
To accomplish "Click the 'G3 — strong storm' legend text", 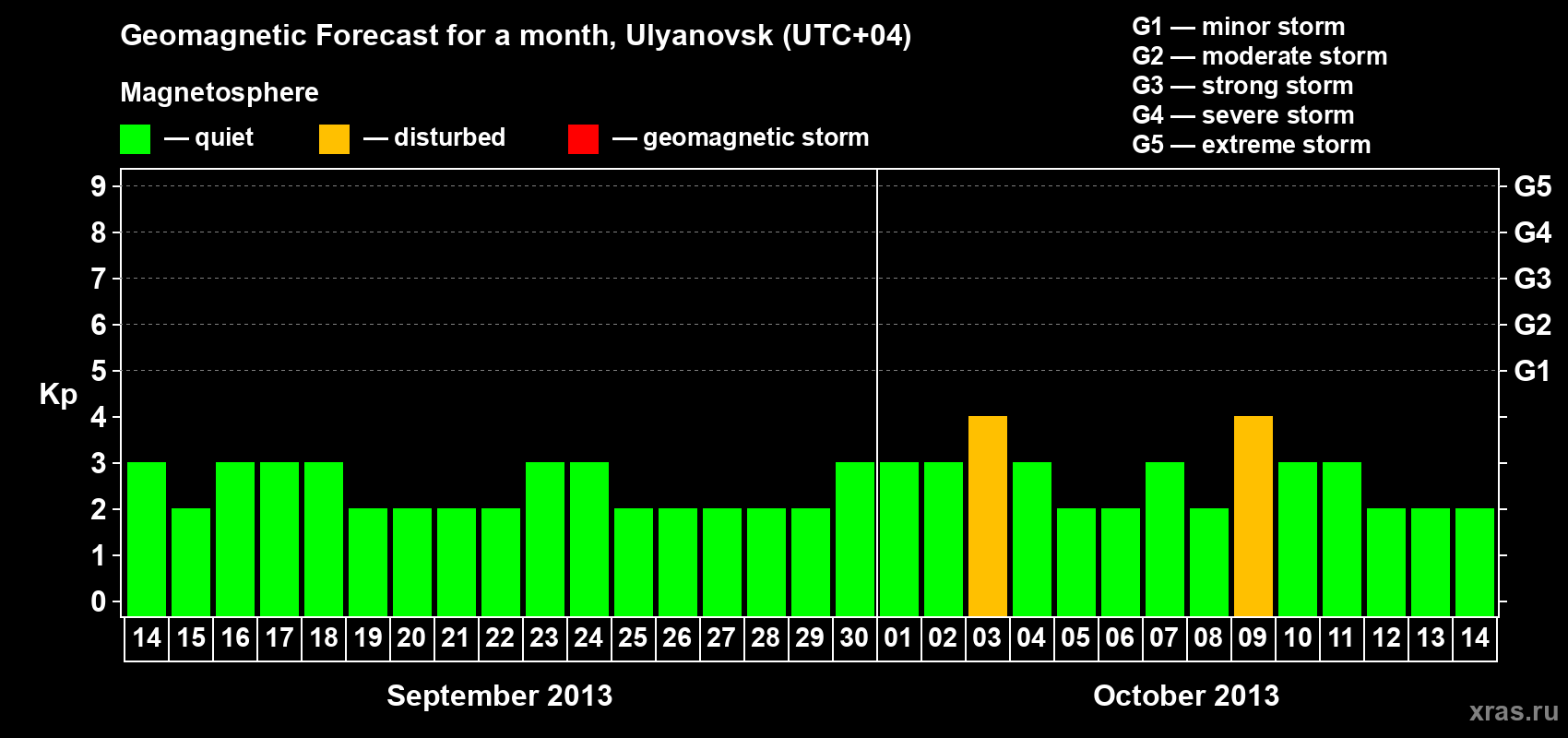I will (x=1242, y=86).
